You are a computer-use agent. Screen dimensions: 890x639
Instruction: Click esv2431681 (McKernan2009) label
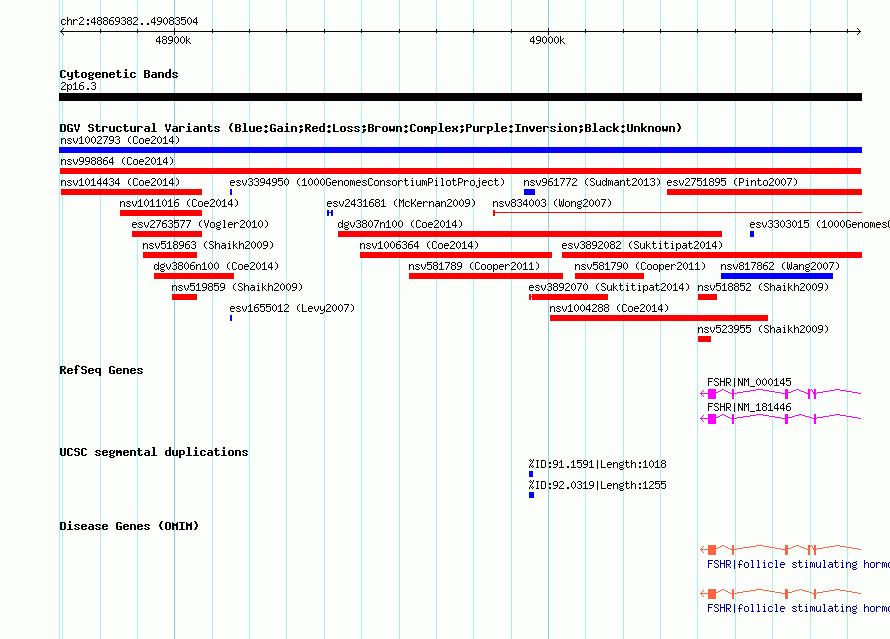click(401, 203)
